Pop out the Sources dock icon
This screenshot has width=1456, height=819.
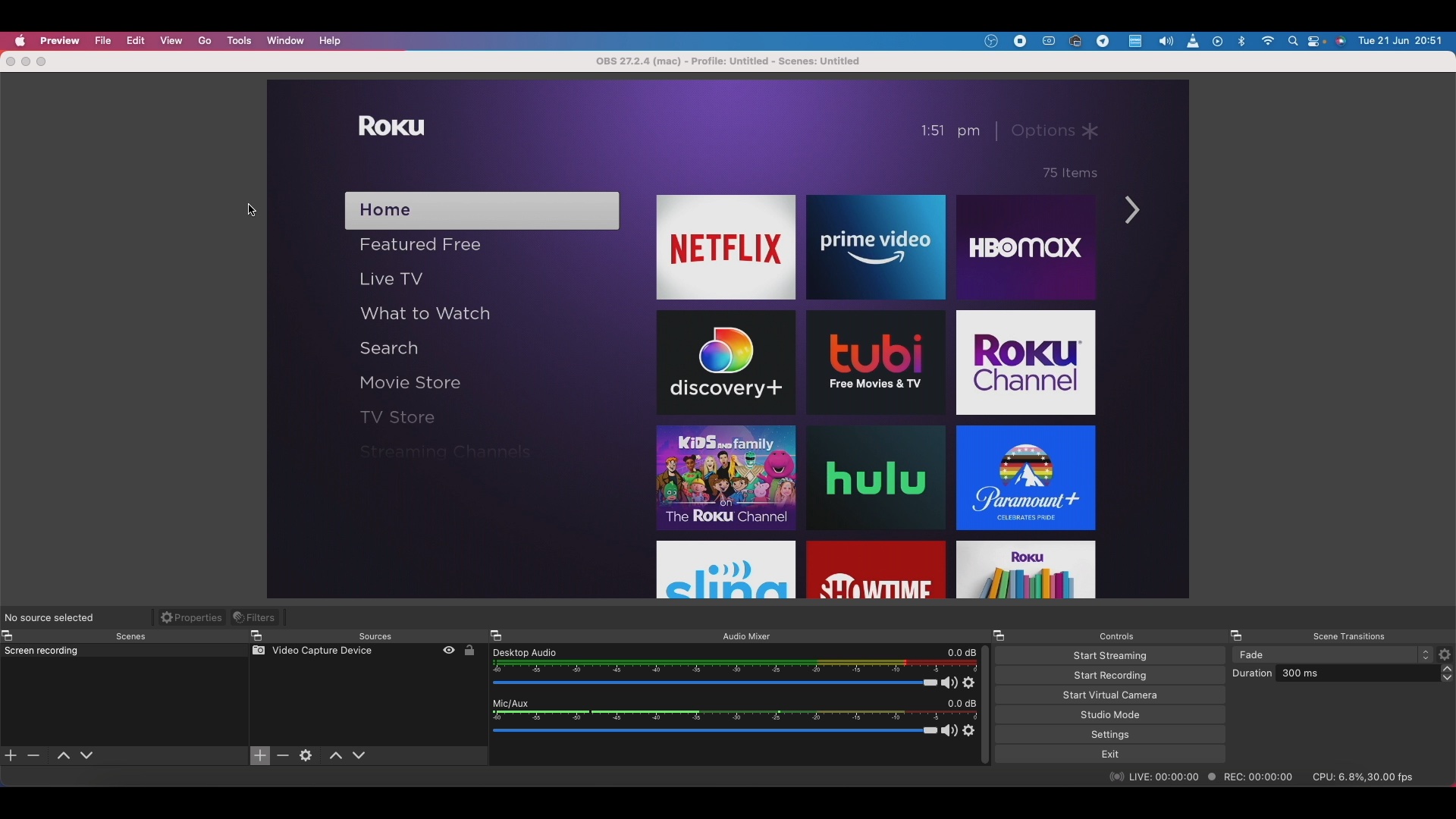[x=257, y=636]
